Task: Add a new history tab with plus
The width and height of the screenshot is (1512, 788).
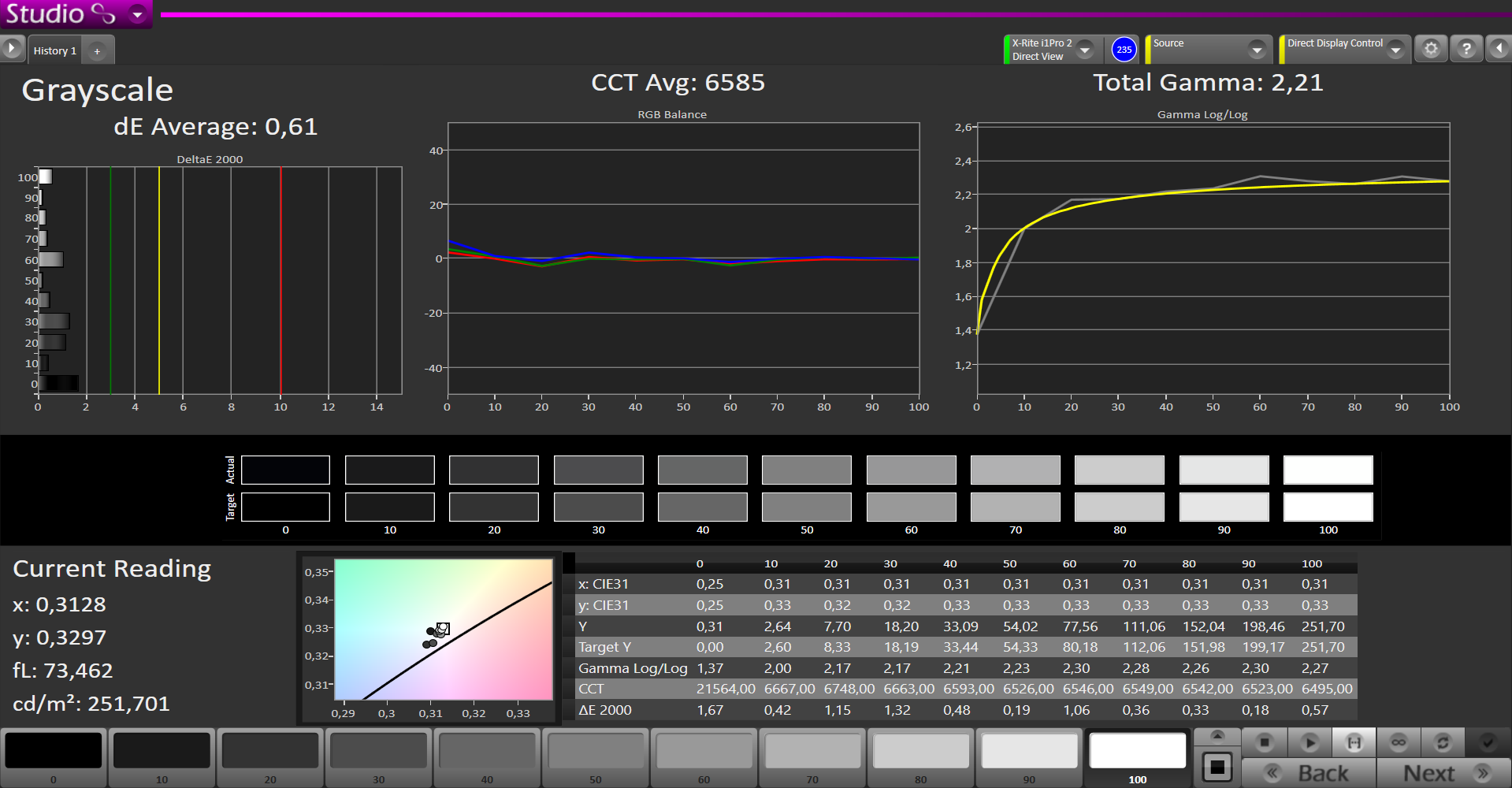Action: point(97,51)
